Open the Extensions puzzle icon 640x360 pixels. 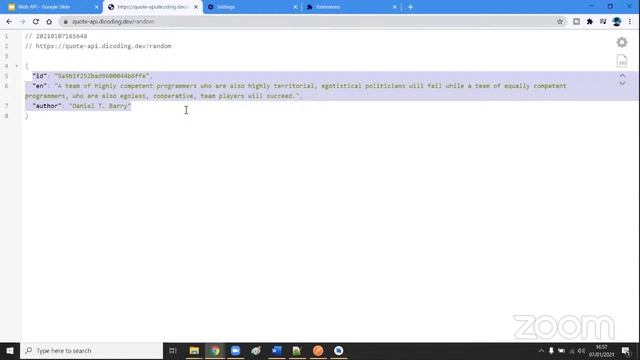590,22
